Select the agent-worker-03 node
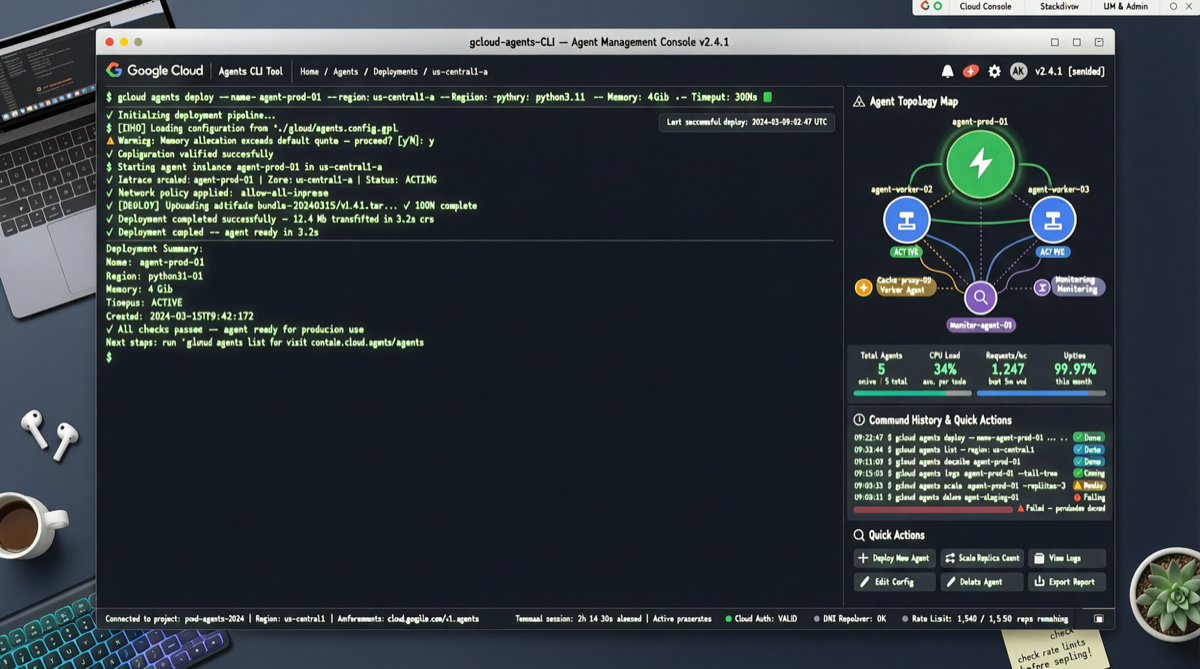Viewport: 1200px width, 669px height. click(x=1053, y=219)
